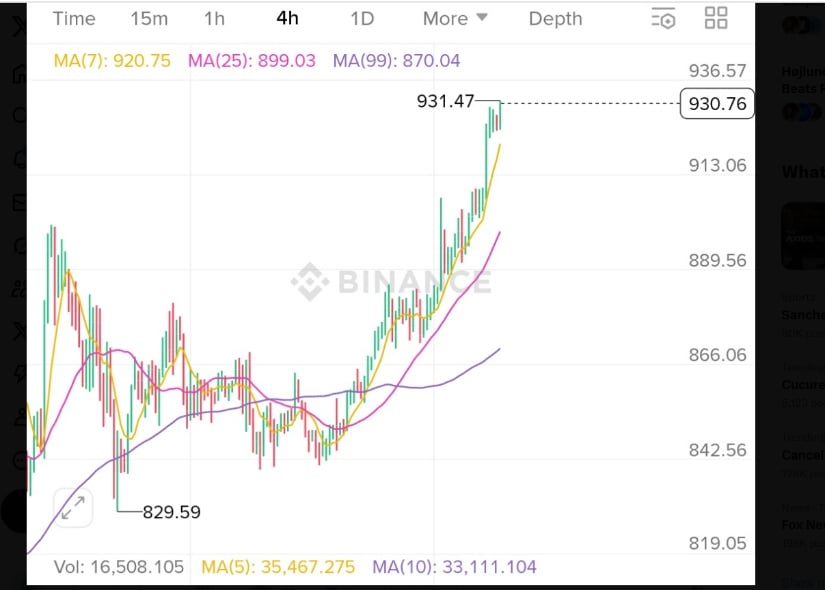Click the MA(99): 870.04 indicator label
This screenshot has height=590, width=825.
pos(396,61)
